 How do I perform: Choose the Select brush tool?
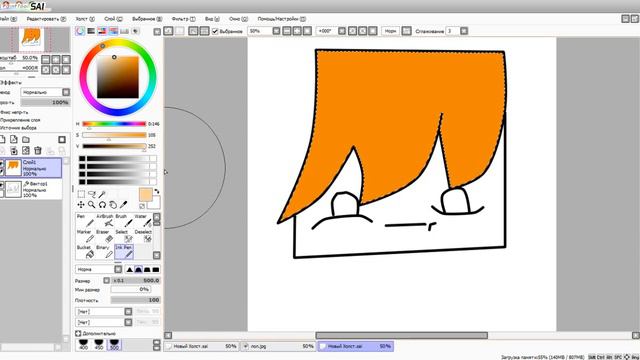(x=124, y=236)
